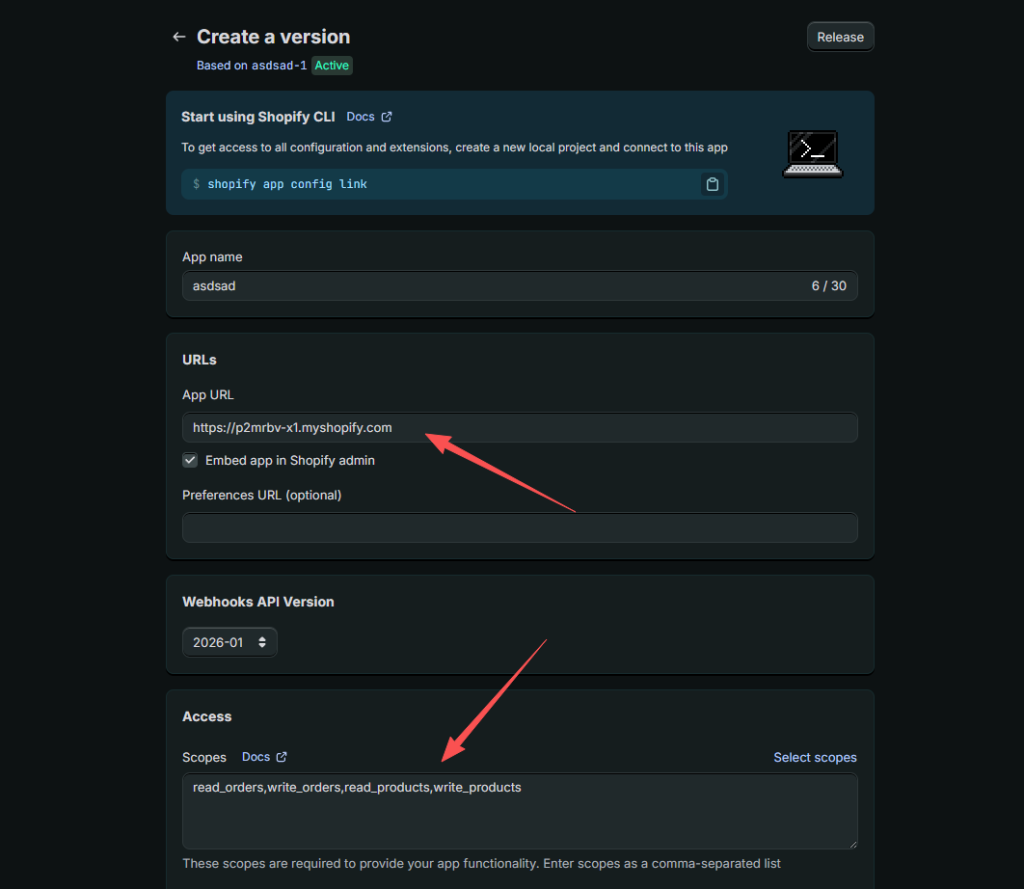This screenshot has width=1024, height=889.
Task: Click the back arrow beside Create a version
Action: click(x=179, y=37)
